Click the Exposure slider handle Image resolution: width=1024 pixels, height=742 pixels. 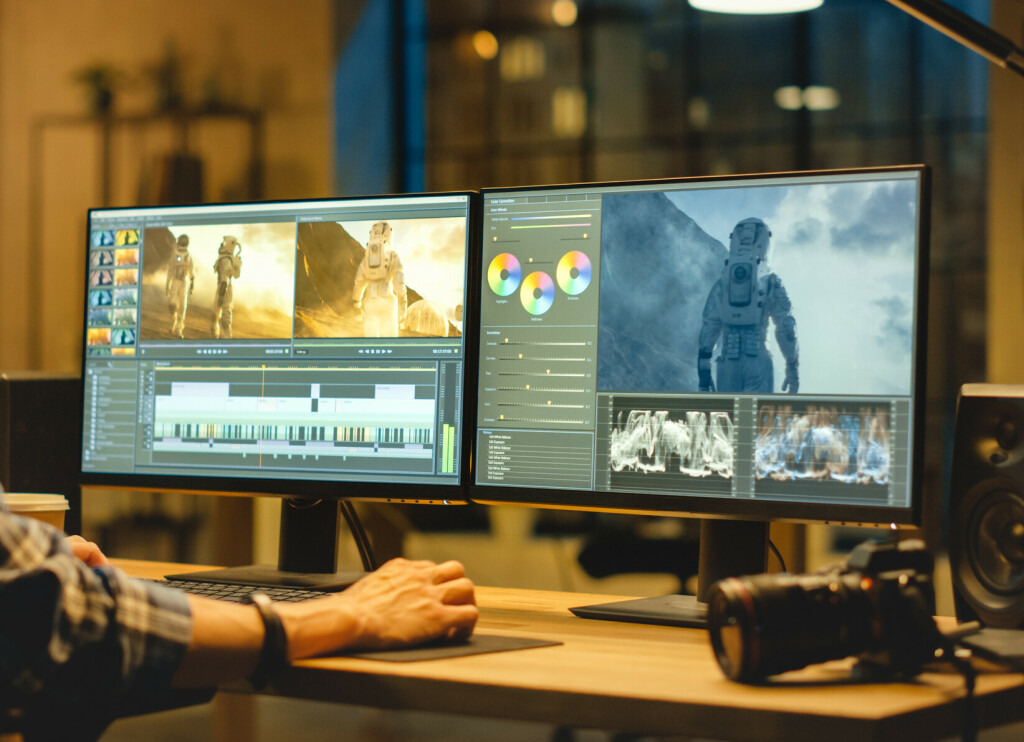point(527,389)
